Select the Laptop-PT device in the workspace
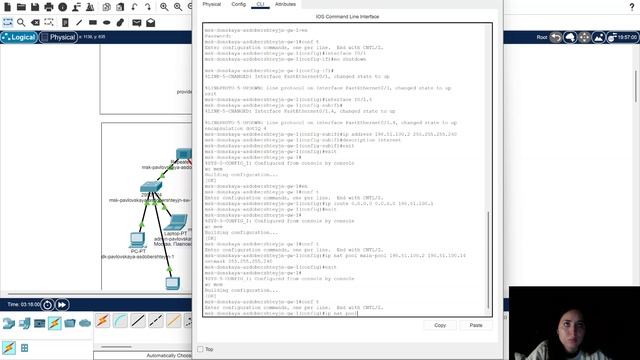Viewport: 640px width, 360px height. [176, 222]
